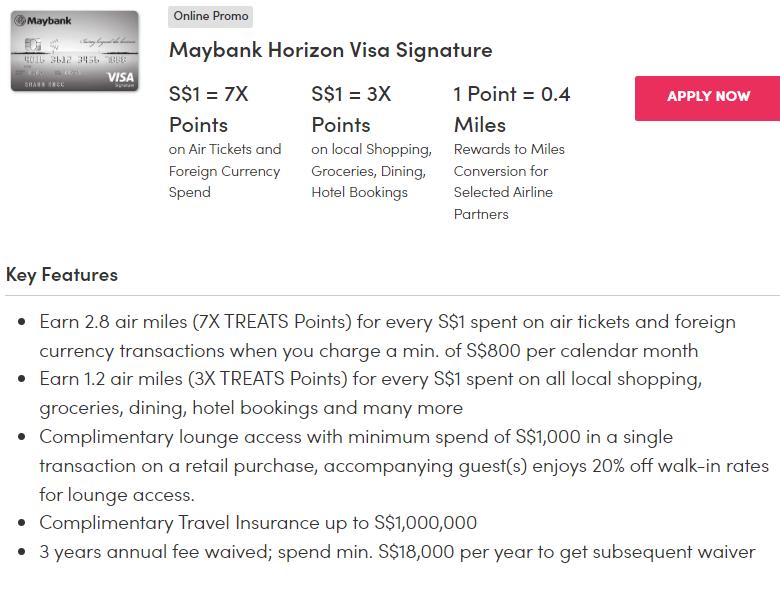
Task: Click the Rewards to Miles Conversion description
Action: [508, 181]
